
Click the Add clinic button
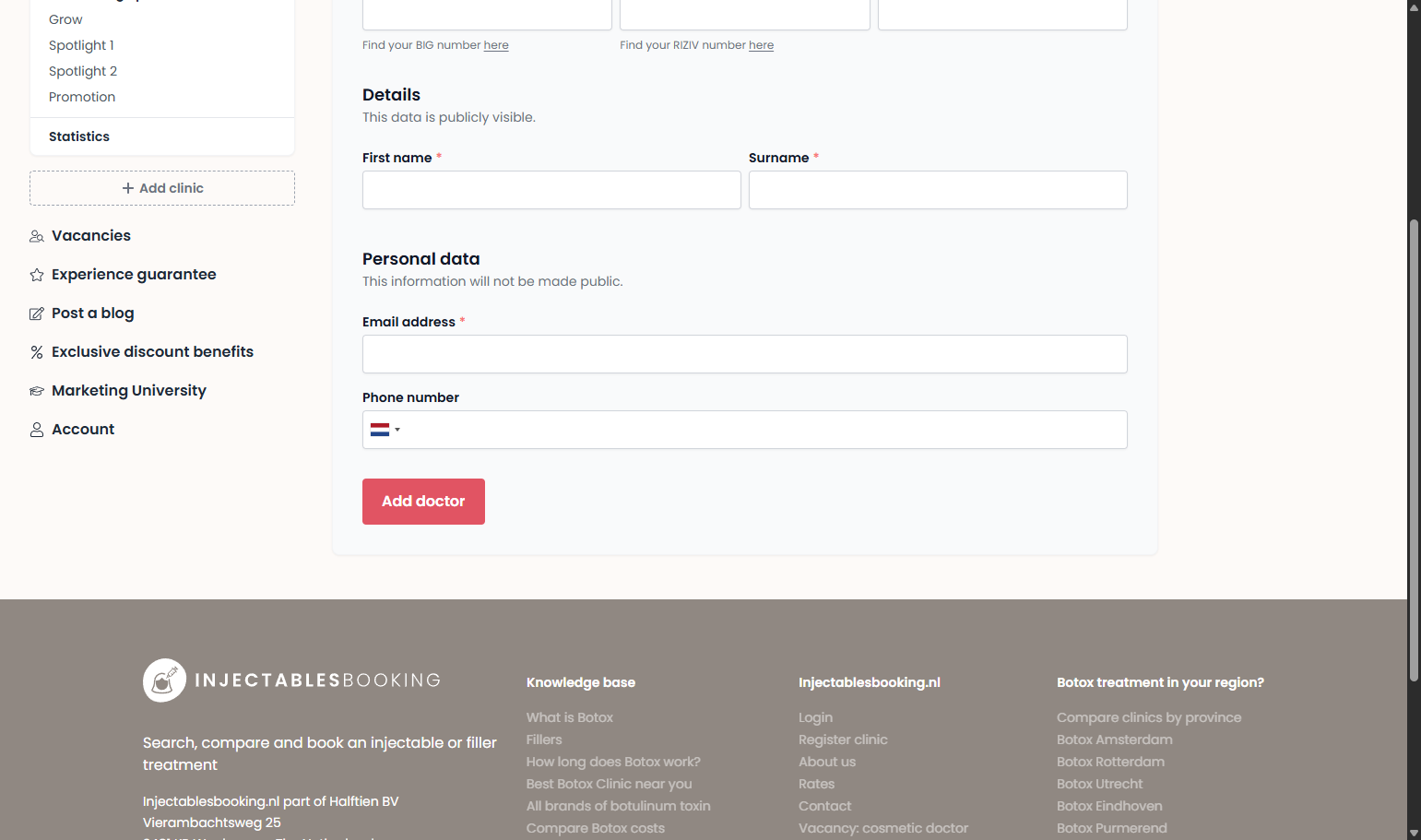click(162, 188)
